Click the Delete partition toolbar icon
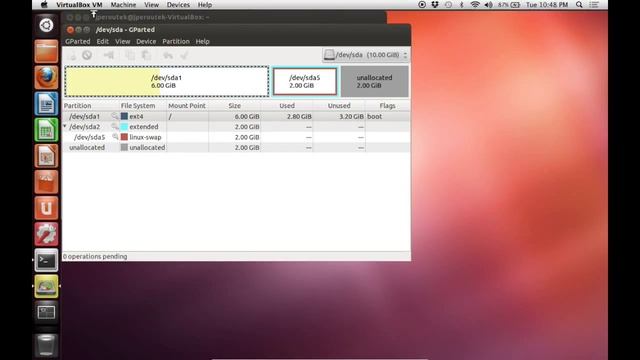 (87, 55)
